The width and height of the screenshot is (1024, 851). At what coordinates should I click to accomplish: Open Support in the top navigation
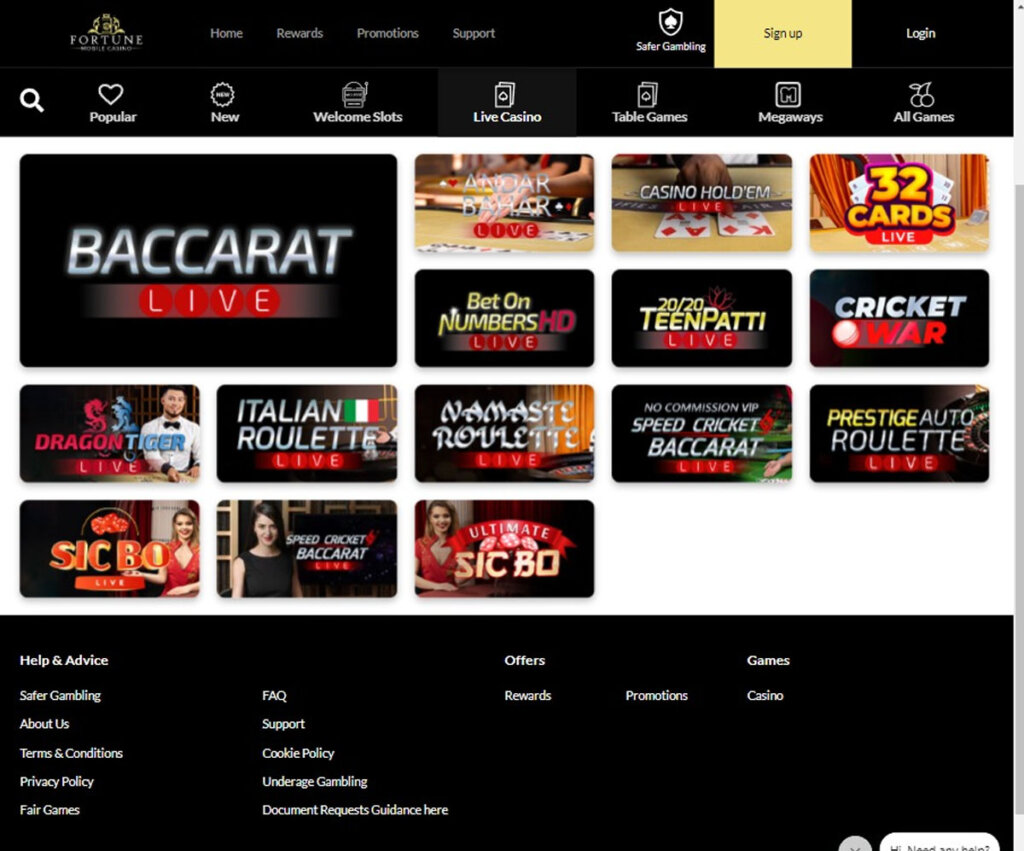pyautogui.click(x=473, y=33)
